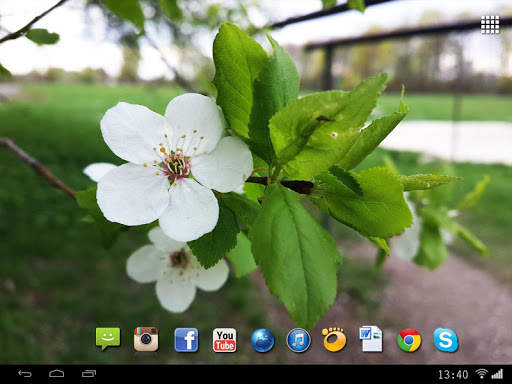Viewport: 512px width, 384px height.
Task: Open the Skype app
Action: 446,340
